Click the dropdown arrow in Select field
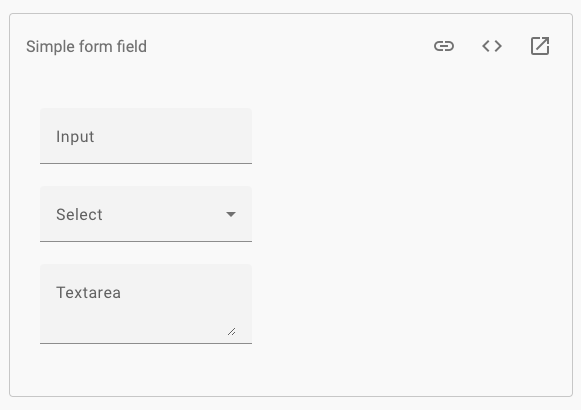This screenshot has height=410, width=581. pos(231,214)
